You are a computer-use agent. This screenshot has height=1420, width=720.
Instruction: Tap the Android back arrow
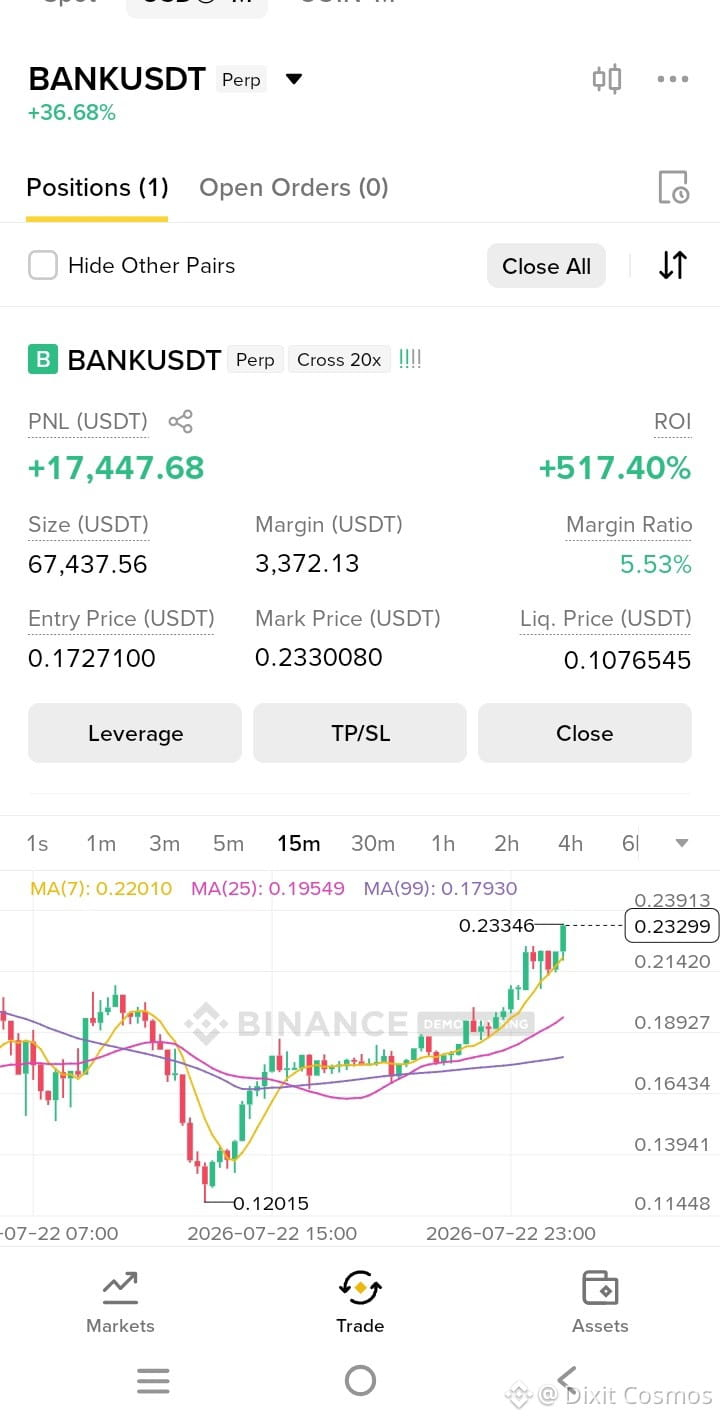pos(566,1381)
